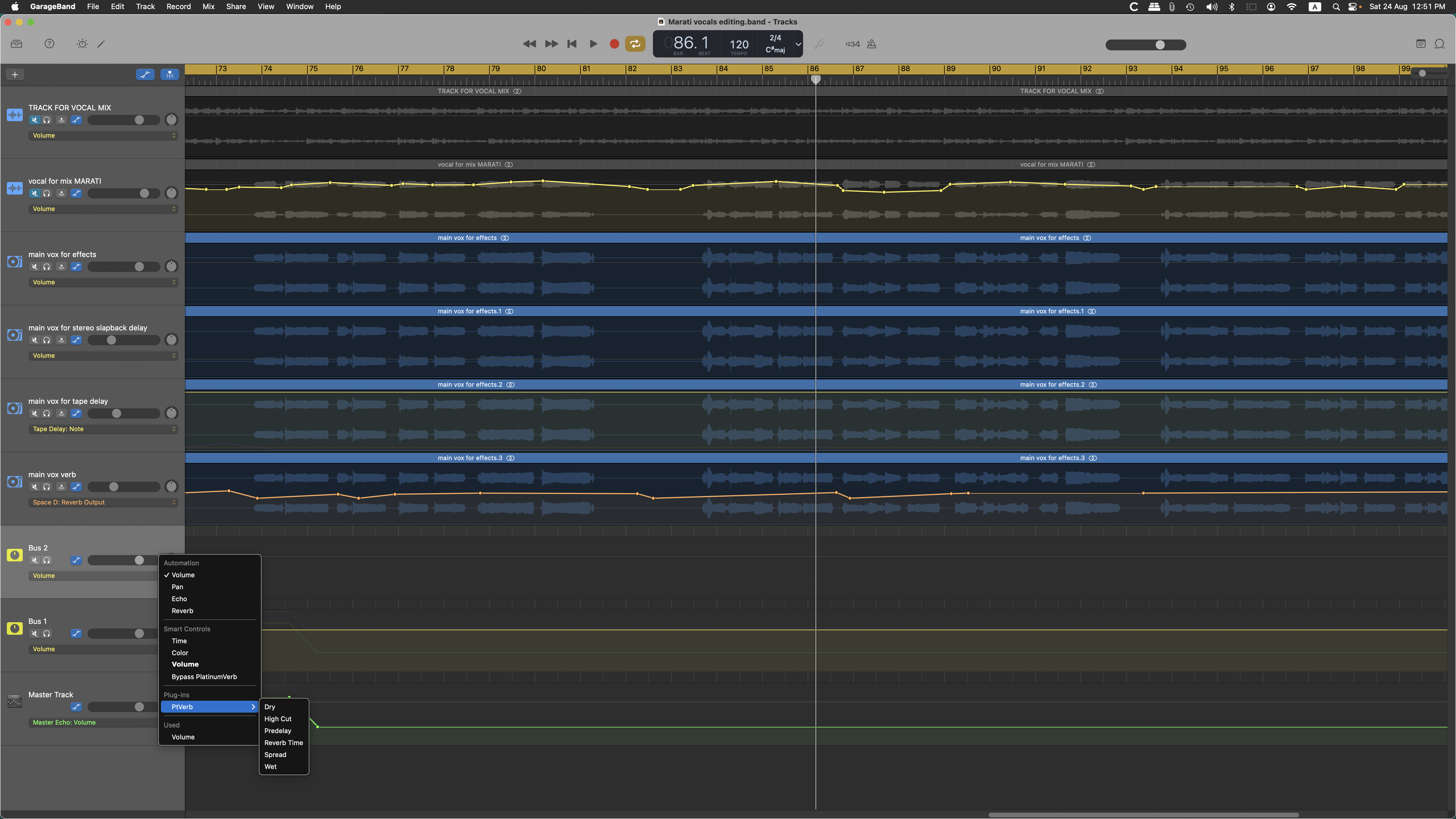Expand the LCD display mode chevron

pyautogui.click(x=798, y=44)
